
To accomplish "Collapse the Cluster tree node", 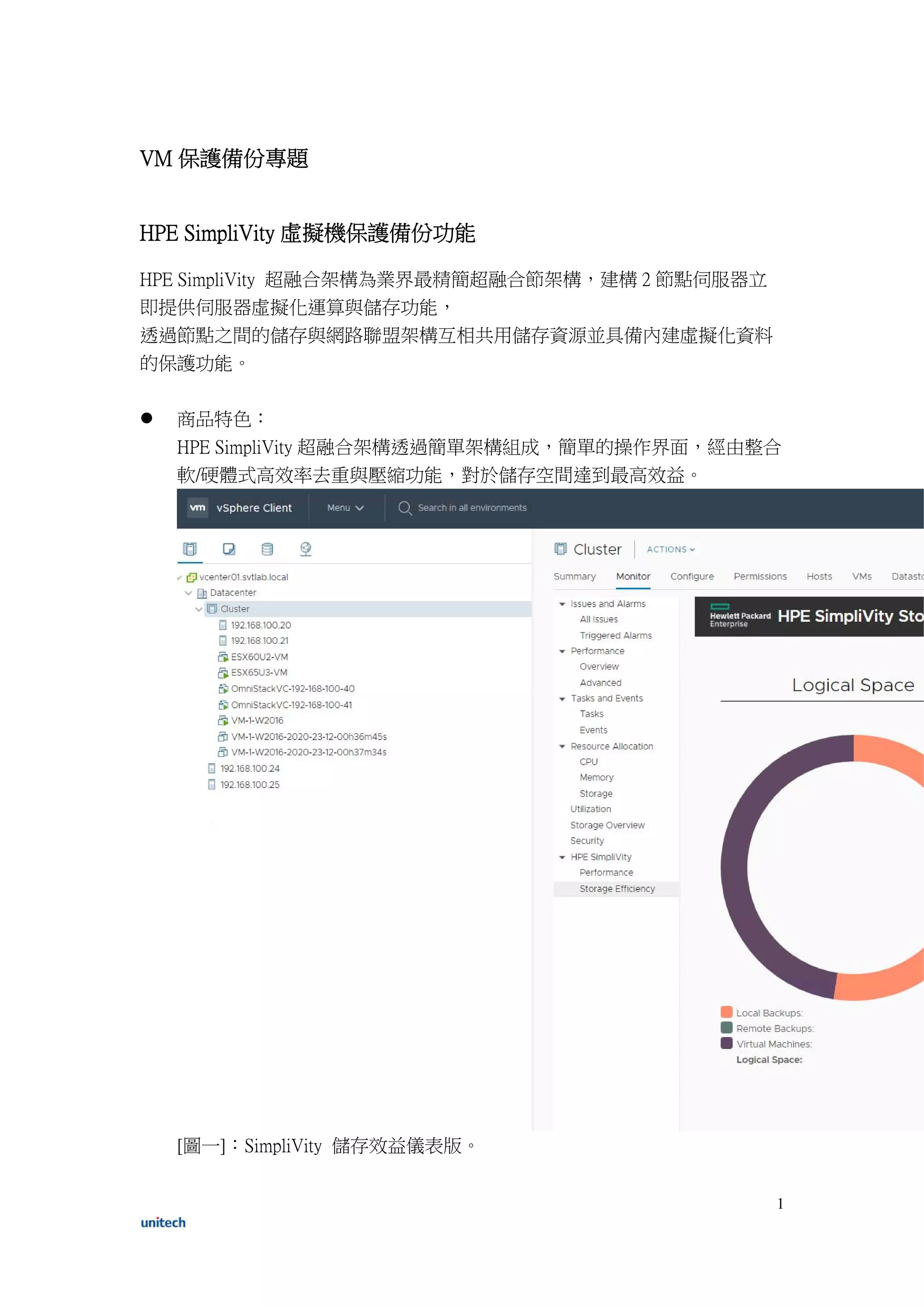I will tap(199, 609).
